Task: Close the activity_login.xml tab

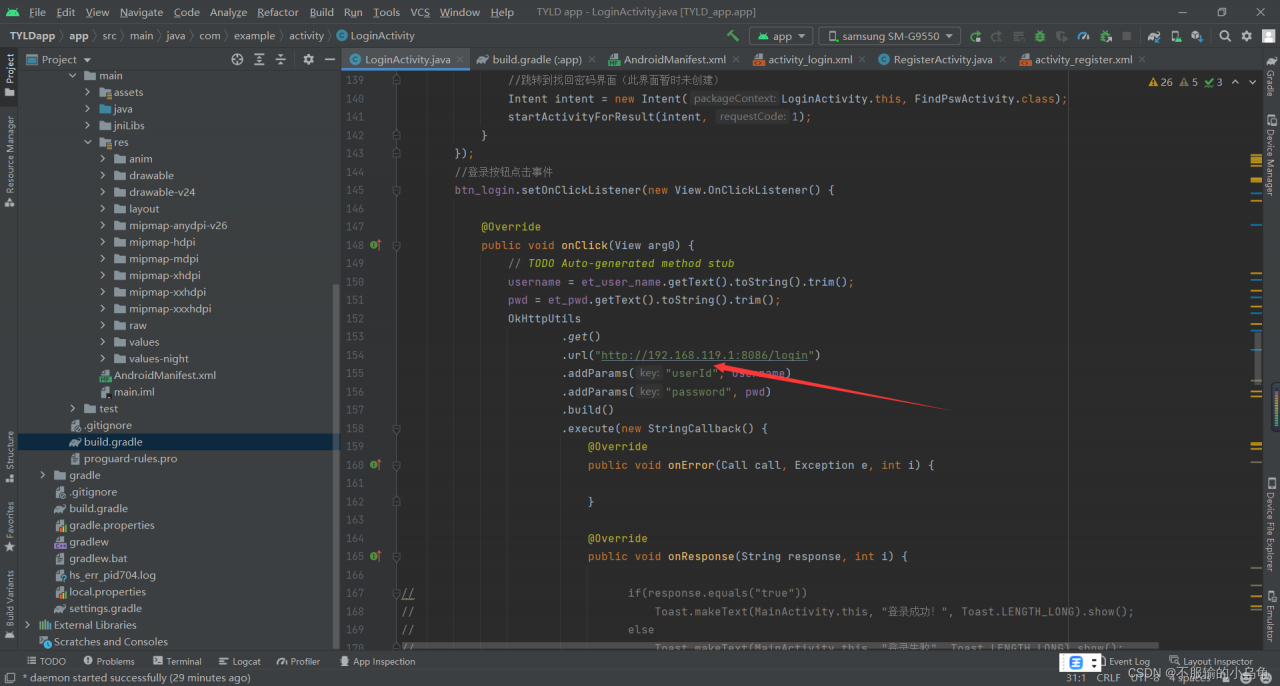Action: pos(863,59)
